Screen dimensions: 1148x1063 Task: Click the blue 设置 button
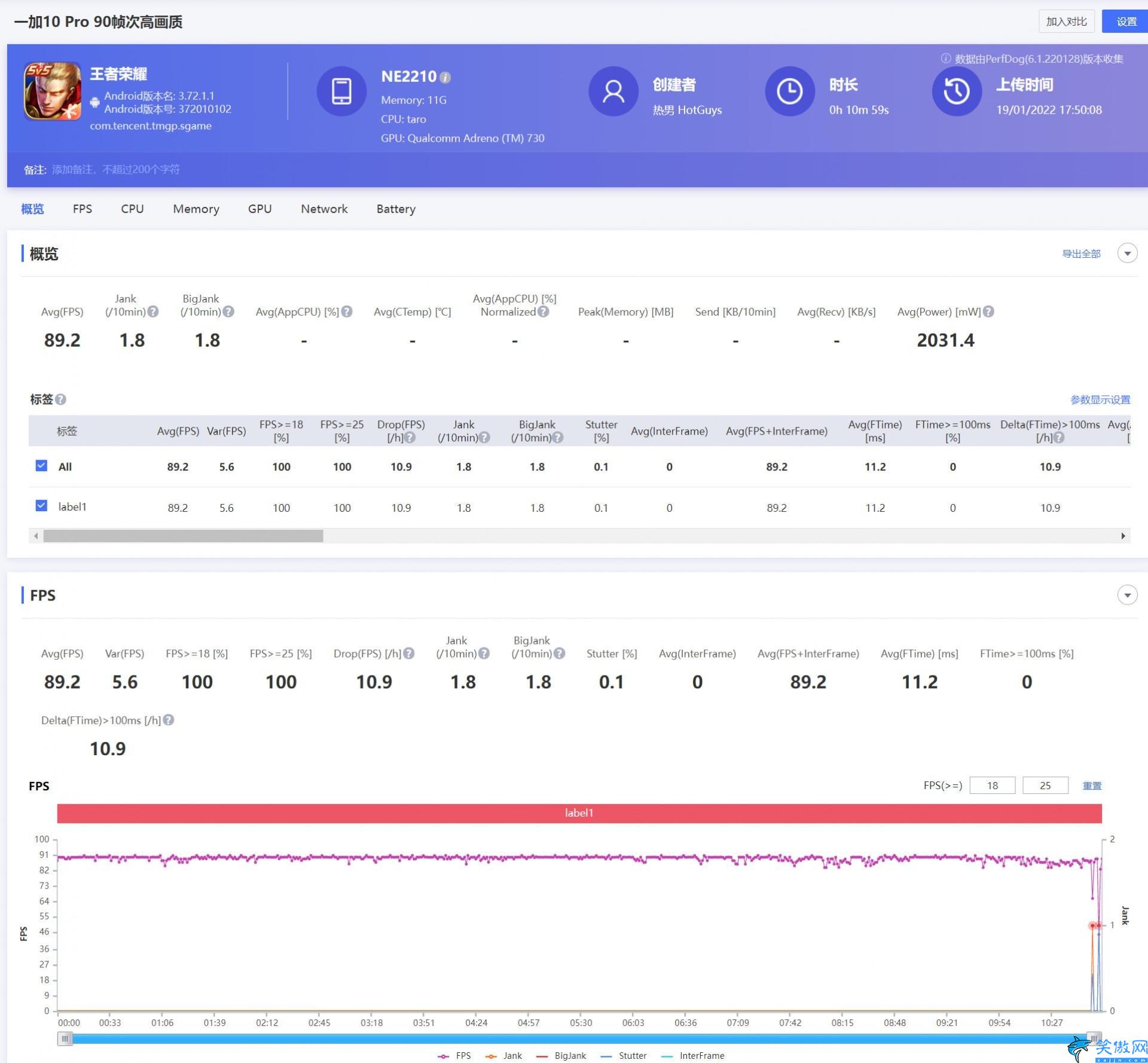1126,22
